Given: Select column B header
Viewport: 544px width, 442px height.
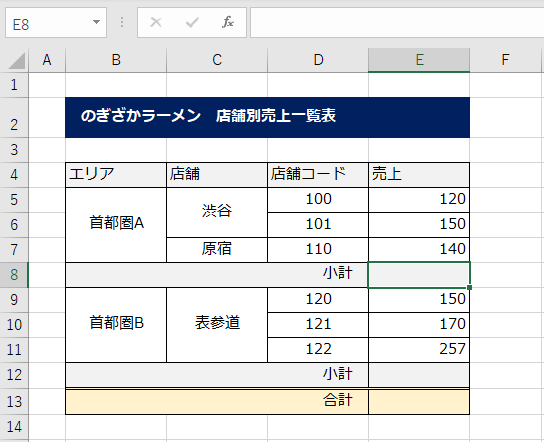Looking at the screenshot, I should 116,60.
